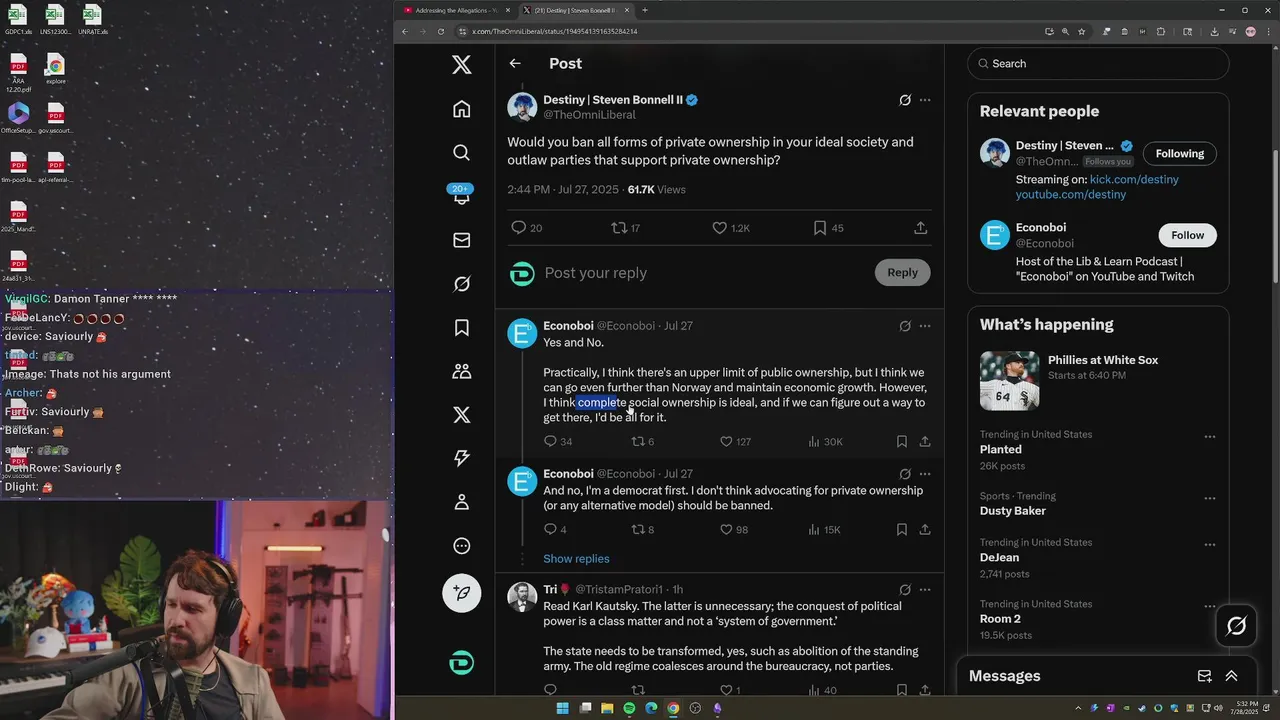
Task: Open Notifications bell with 20+ badge
Action: [461, 195]
